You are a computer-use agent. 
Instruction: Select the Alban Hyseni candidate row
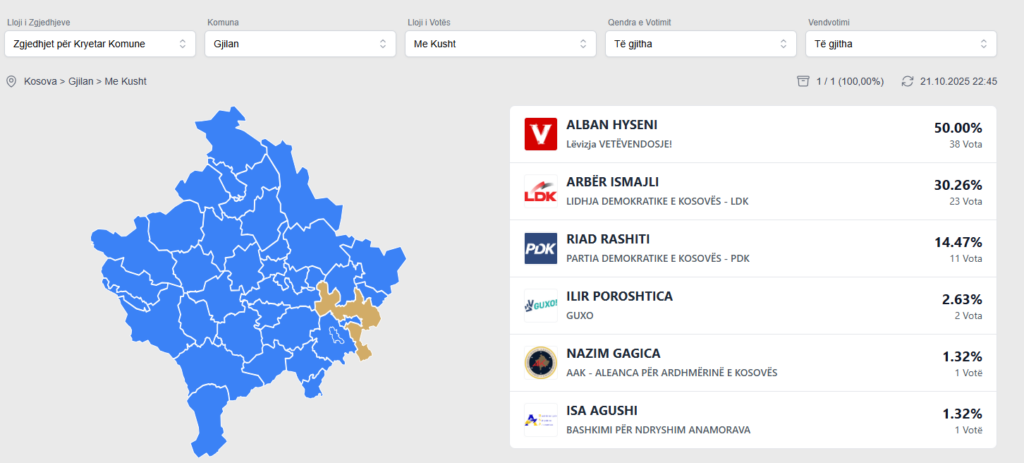click(752, 134)
